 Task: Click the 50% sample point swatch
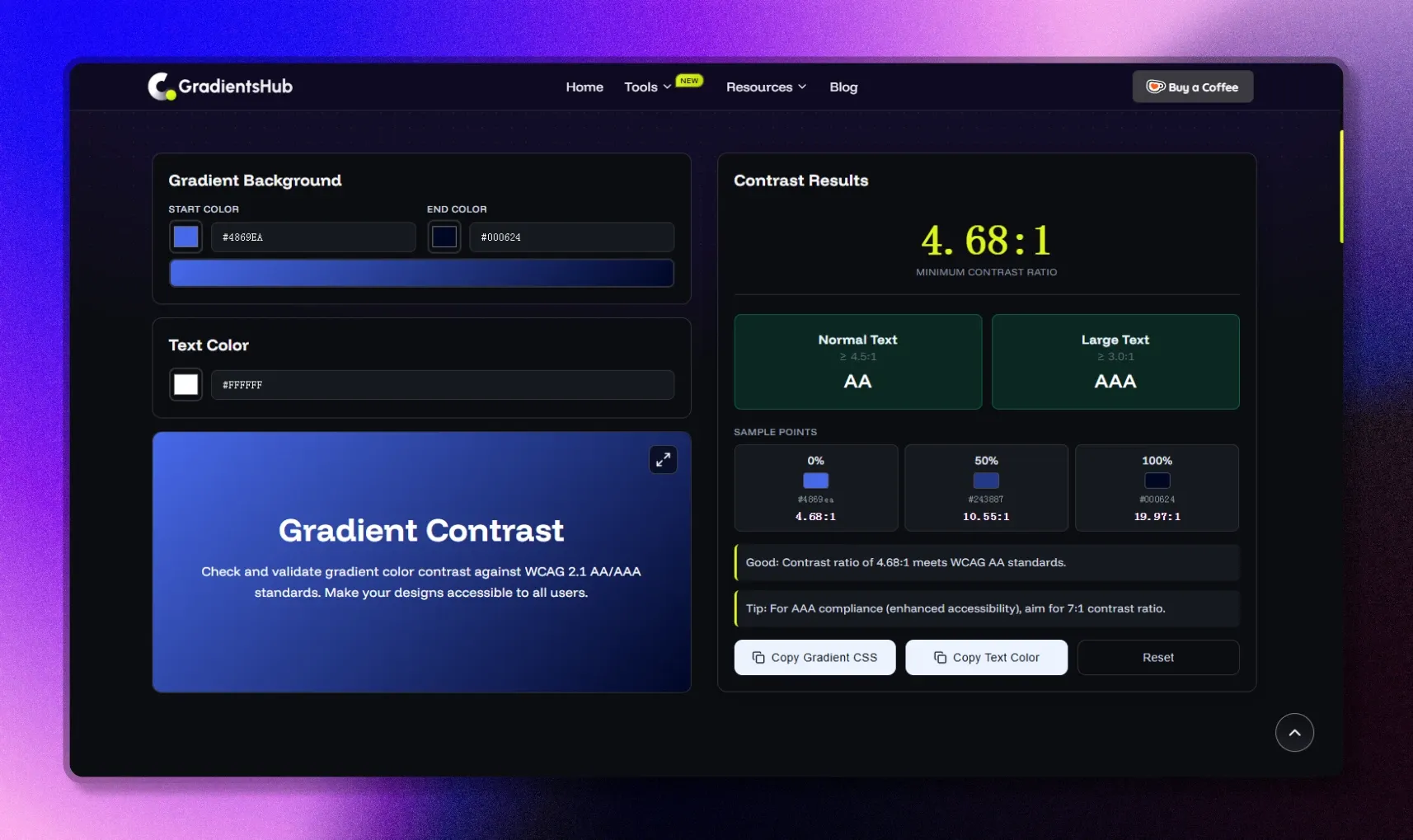(x=986, y=481)
